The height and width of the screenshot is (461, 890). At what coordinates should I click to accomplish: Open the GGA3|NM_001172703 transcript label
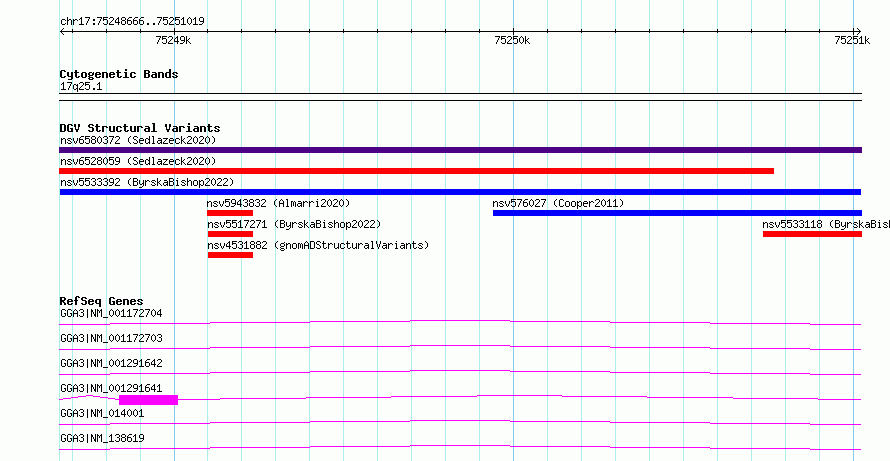111,338
